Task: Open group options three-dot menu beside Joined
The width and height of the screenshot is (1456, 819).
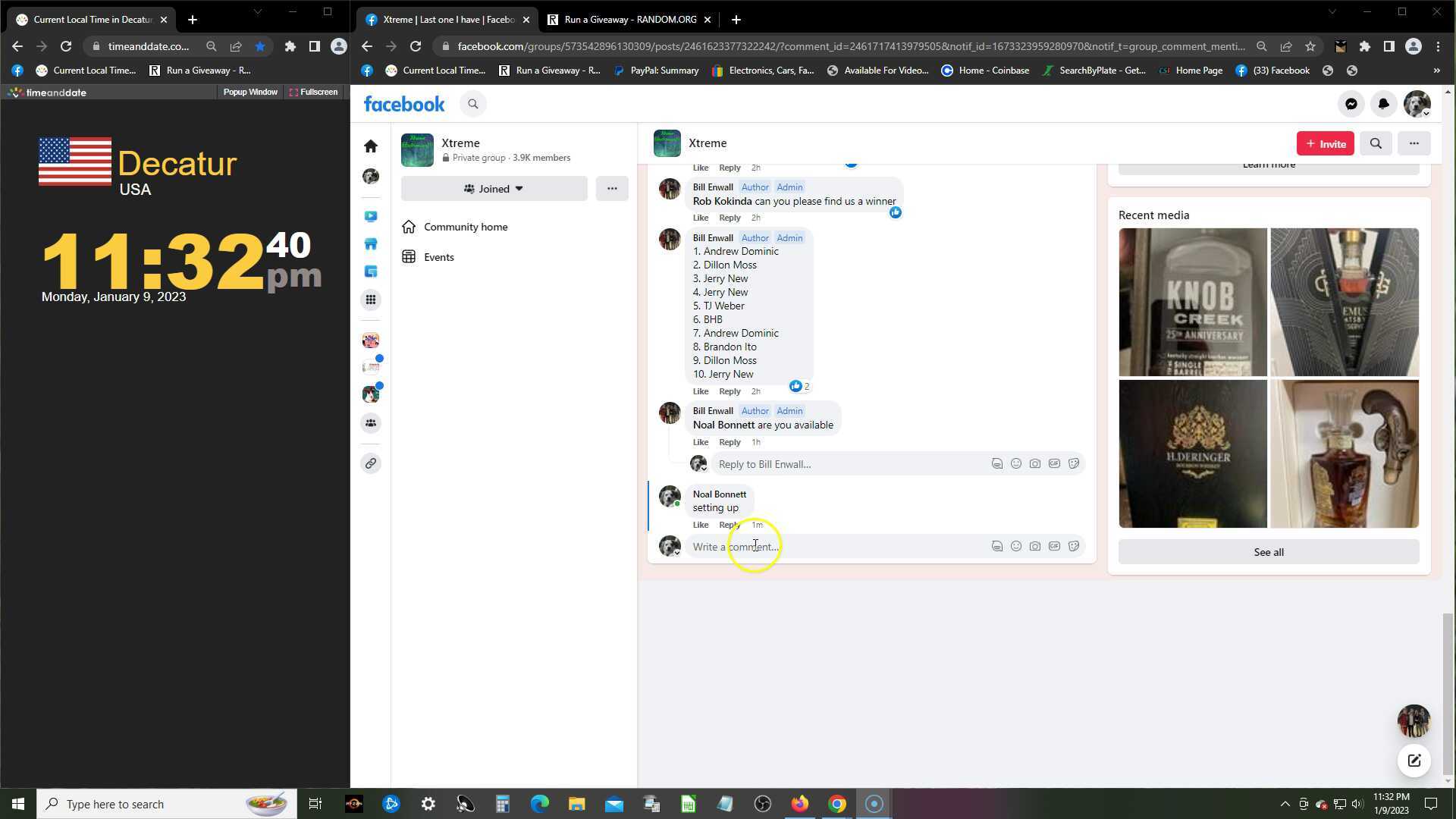Action: point(612,189)
